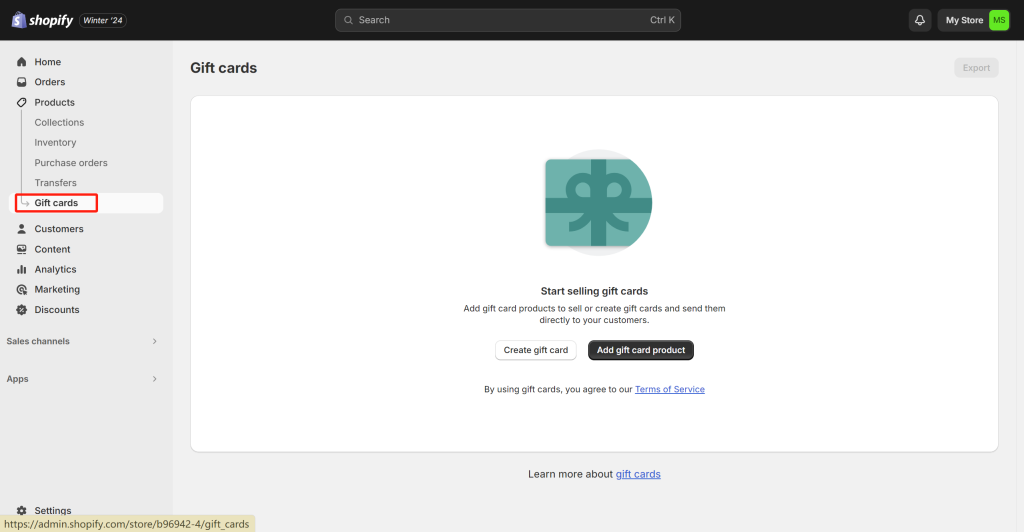
Task: Open the Products section
Action: click(54, 102)
